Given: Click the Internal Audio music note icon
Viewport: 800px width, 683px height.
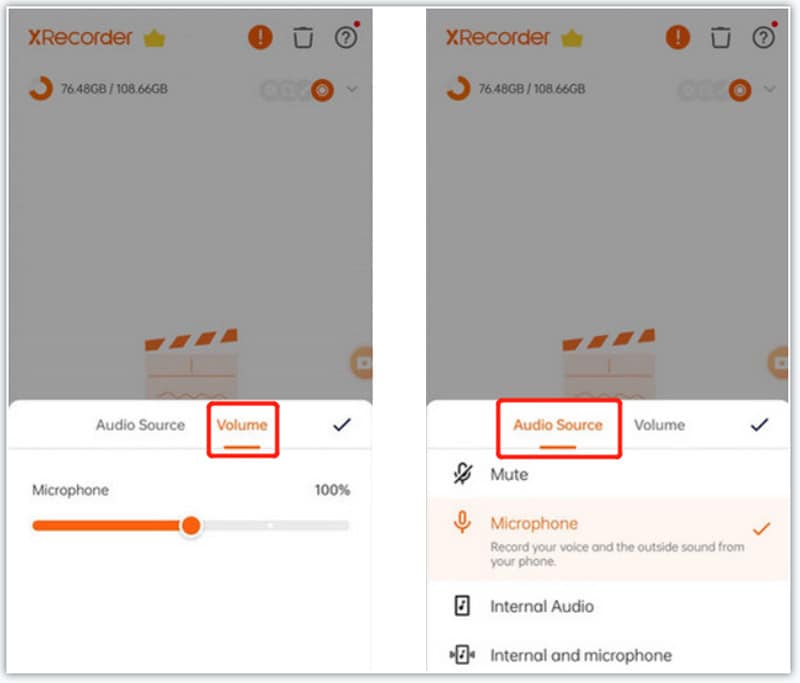Looking at the screenshot, I should point(462,606).
